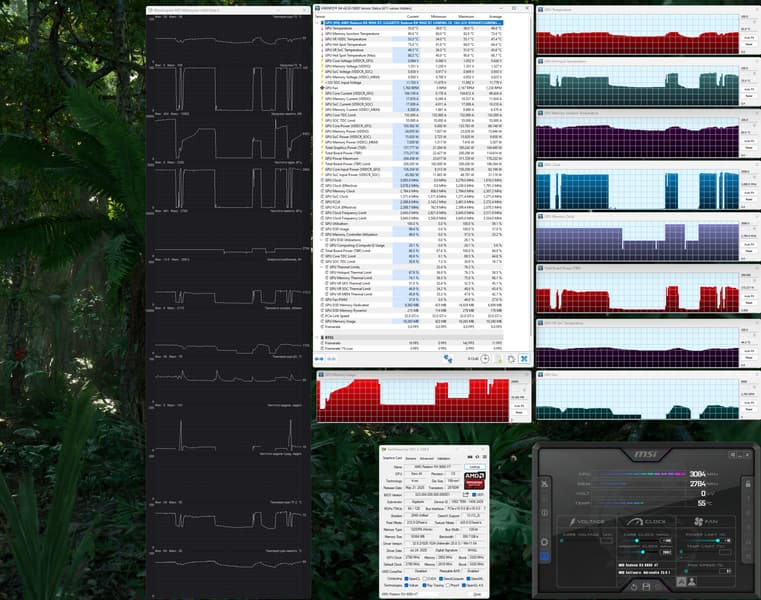Image resolution: width=761 pixels, height=600 pixels.
Task: Click Afterburner startup lock icon
Action: point(748,484)
